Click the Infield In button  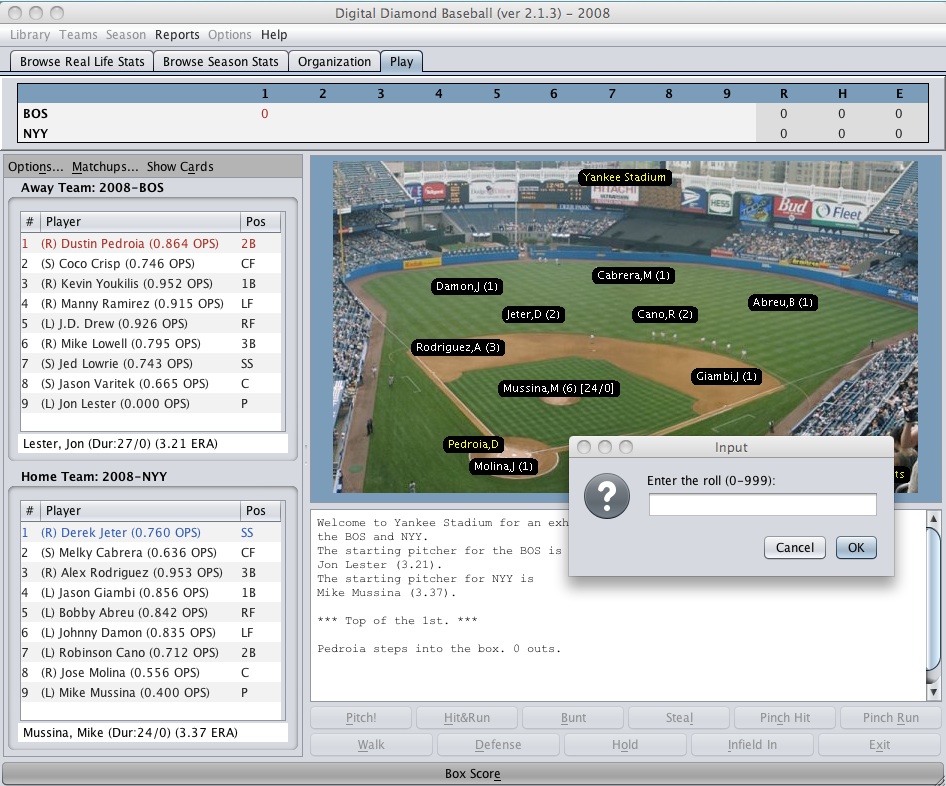752,745
